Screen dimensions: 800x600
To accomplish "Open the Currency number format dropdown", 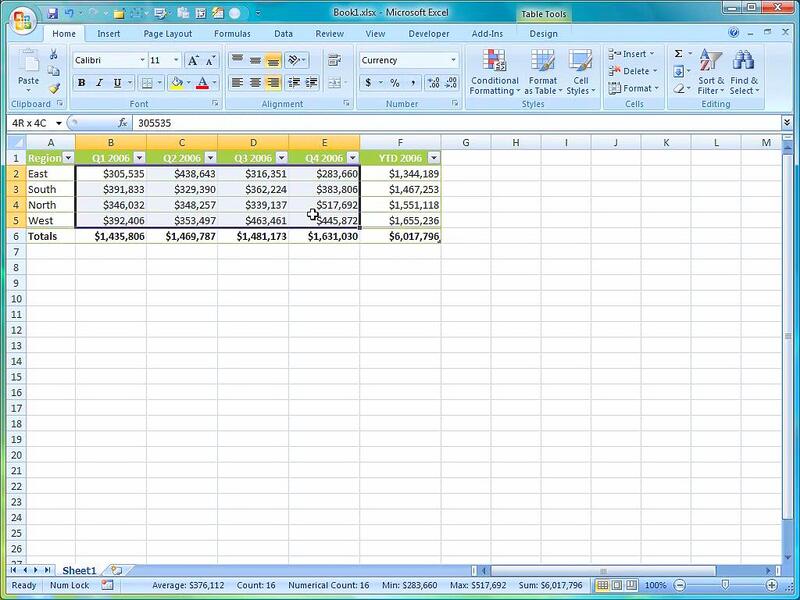I will click(x=453, y=61).
